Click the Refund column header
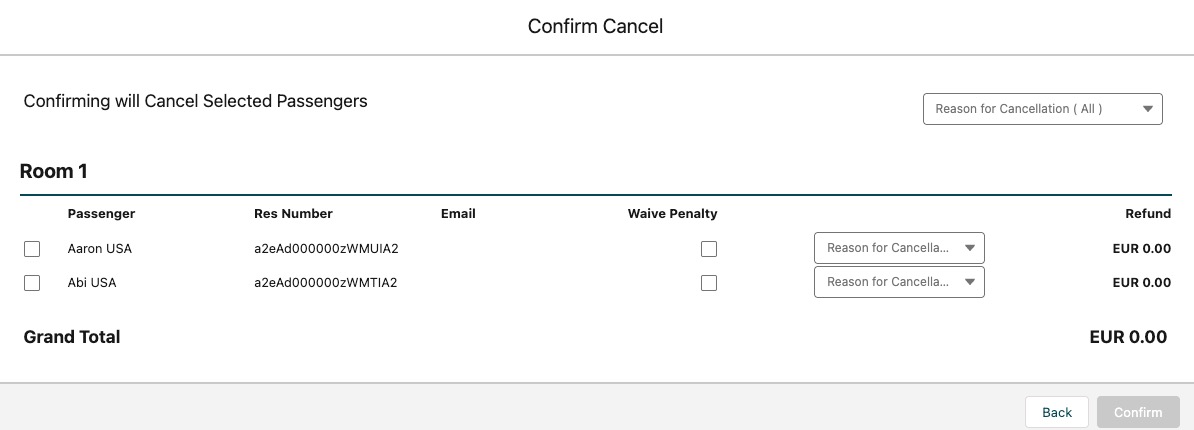Viewport: 1194px width, 430px height. coord(1147,214)
